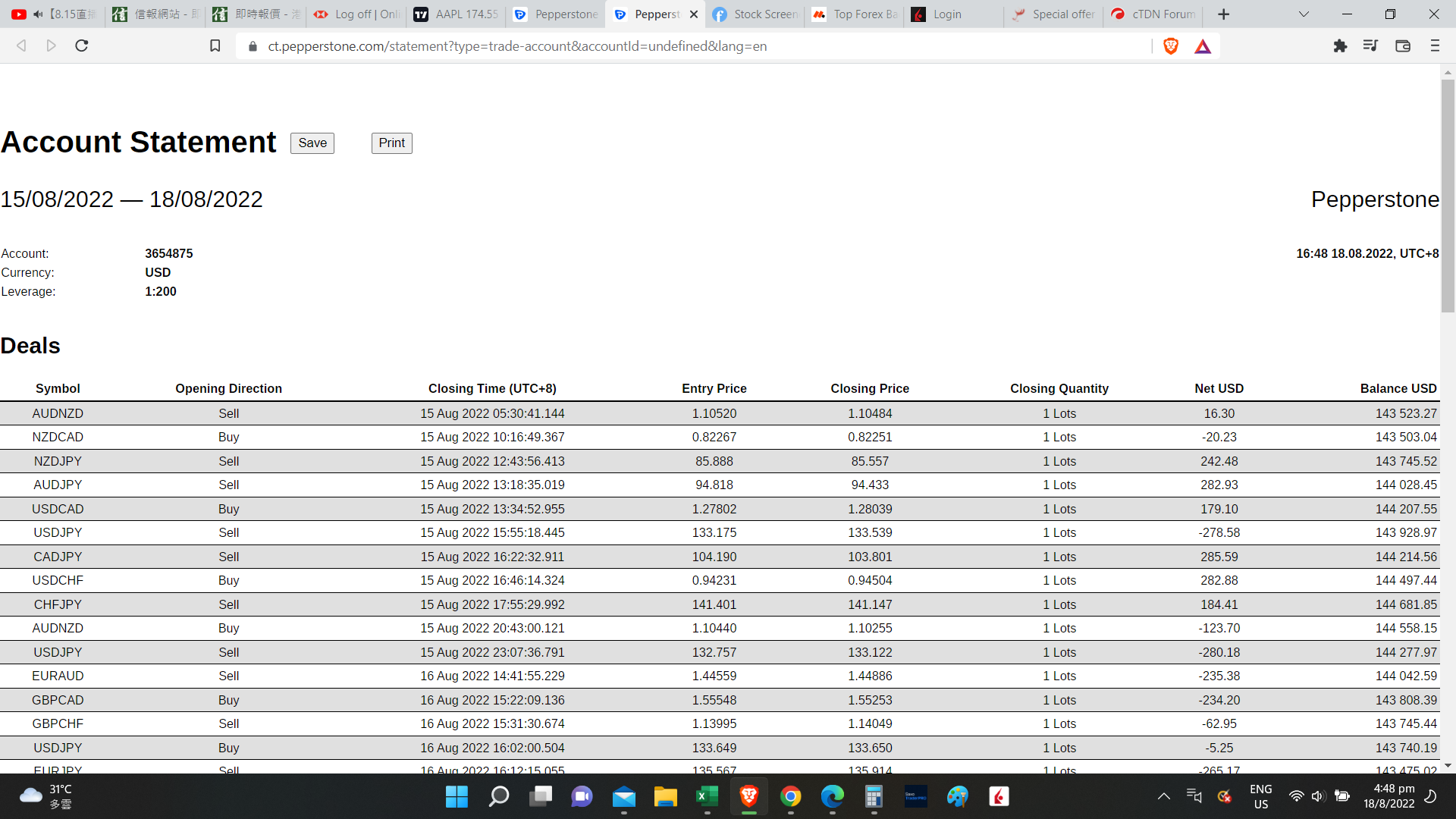Image resolution: width=1456 pixels, height=819 pixels.
Task: Open Excel from the taskbar
Action: 707,796
